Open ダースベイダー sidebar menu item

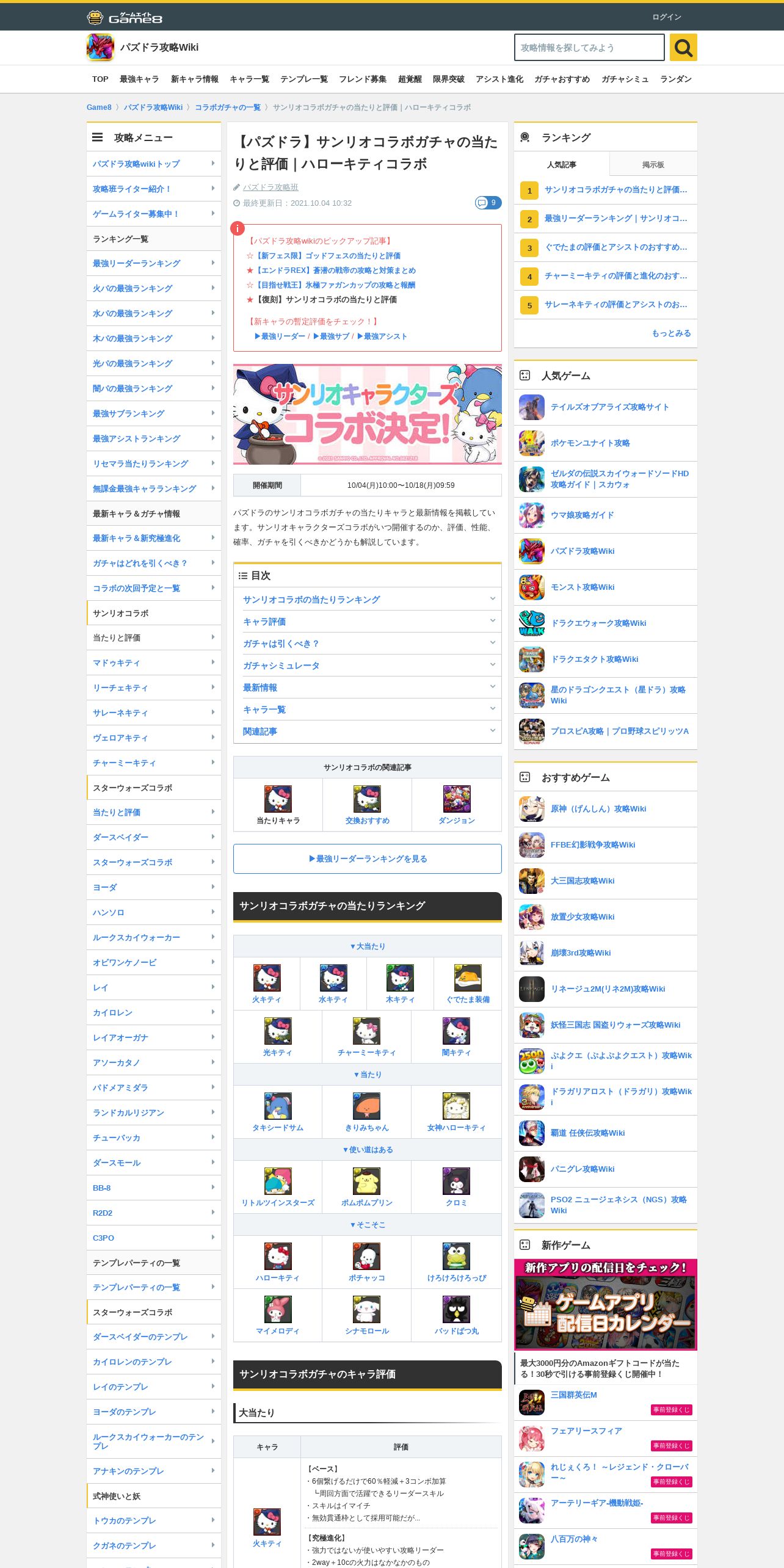click(154, 837)
